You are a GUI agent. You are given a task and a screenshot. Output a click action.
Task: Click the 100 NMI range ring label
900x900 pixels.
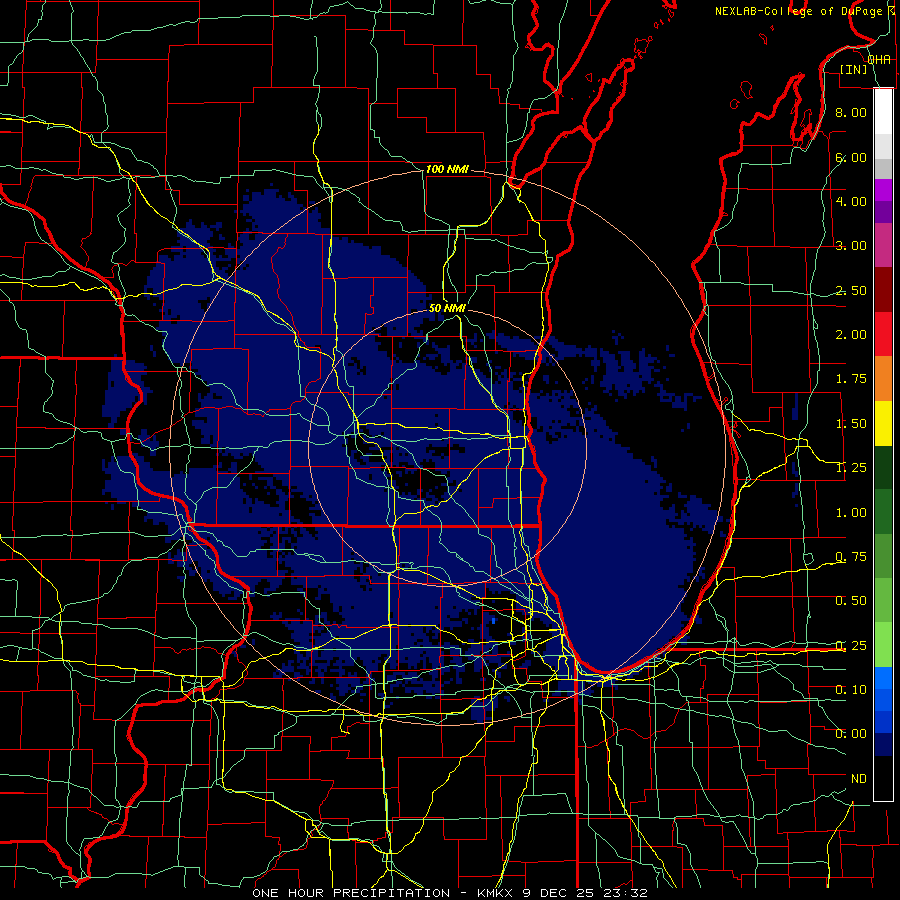coord(447,169)
